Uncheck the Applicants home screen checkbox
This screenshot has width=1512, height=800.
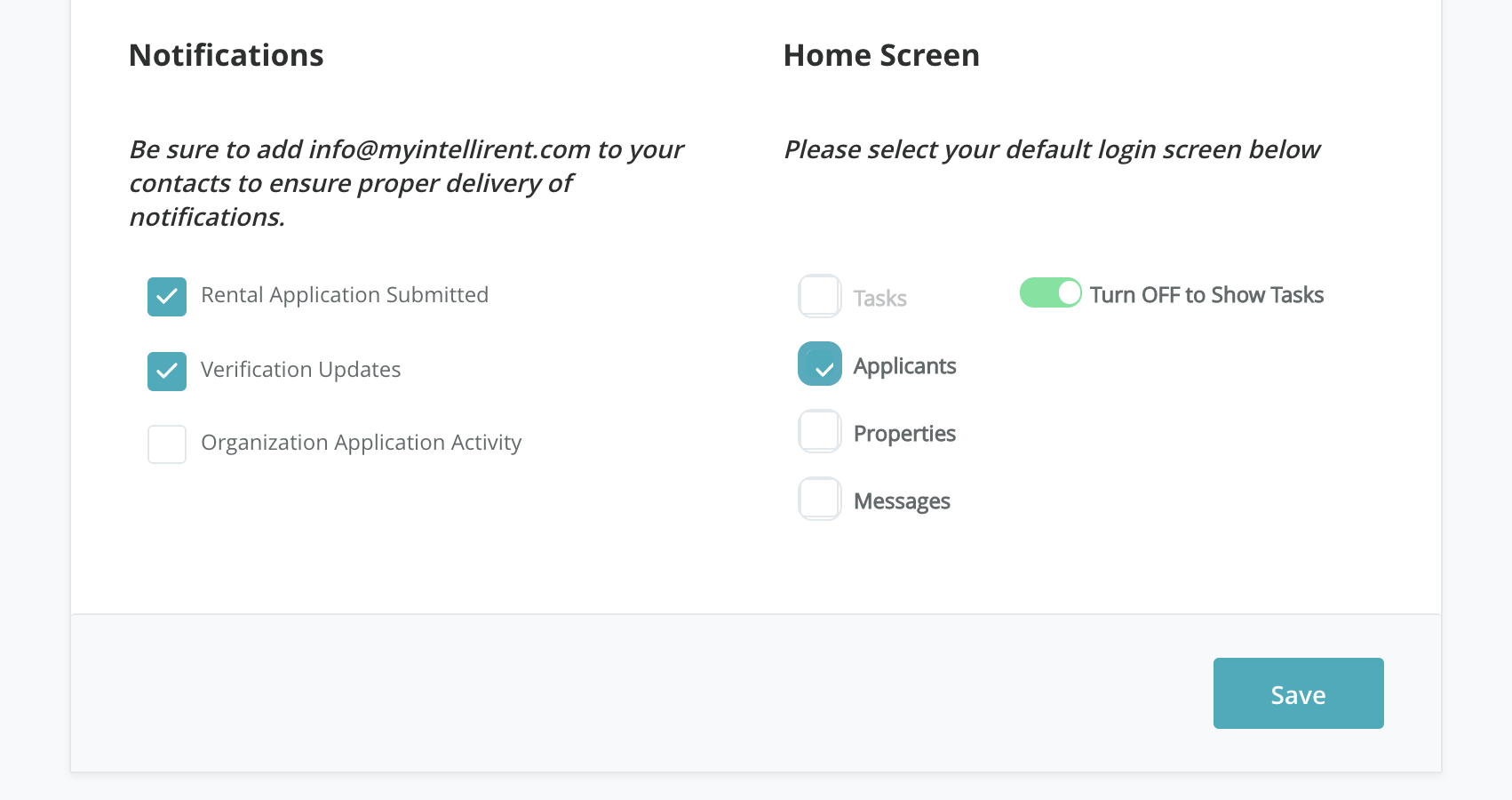[x=820, y=364]
